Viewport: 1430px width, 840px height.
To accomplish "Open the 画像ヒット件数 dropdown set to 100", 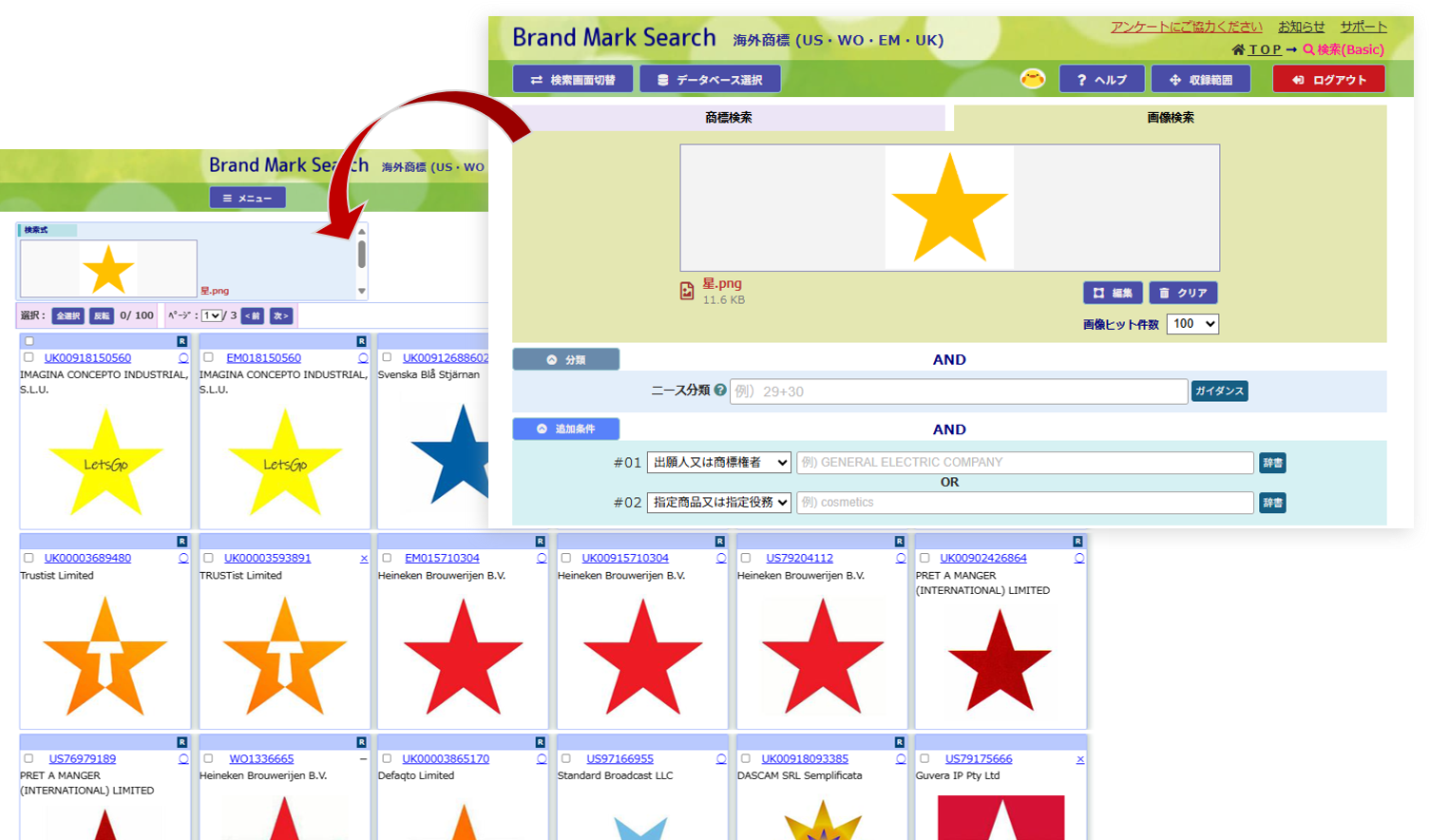I will [1192, 324].
